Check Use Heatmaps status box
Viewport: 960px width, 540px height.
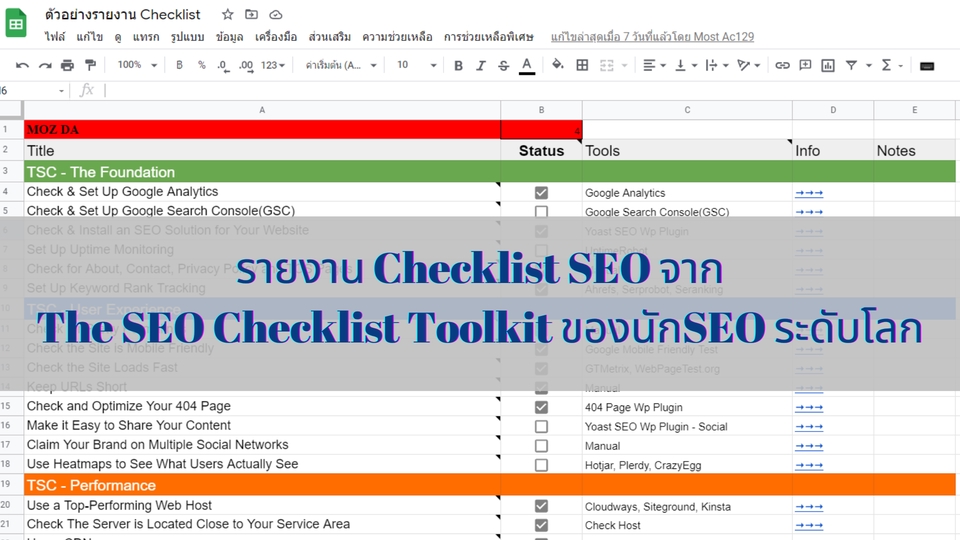(541, 465)
